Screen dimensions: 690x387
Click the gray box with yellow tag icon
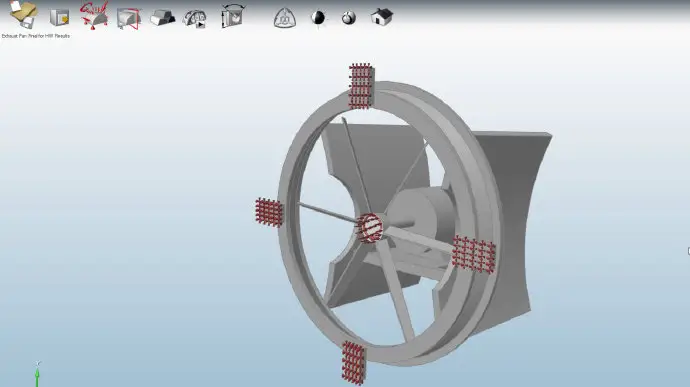[x=59, y=18]
